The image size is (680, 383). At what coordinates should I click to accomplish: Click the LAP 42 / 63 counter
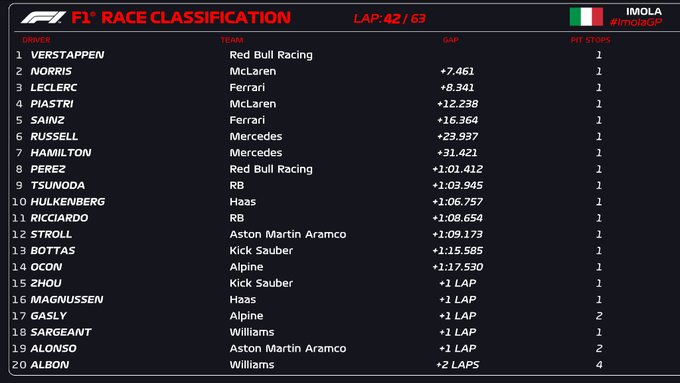coord(389,18)
